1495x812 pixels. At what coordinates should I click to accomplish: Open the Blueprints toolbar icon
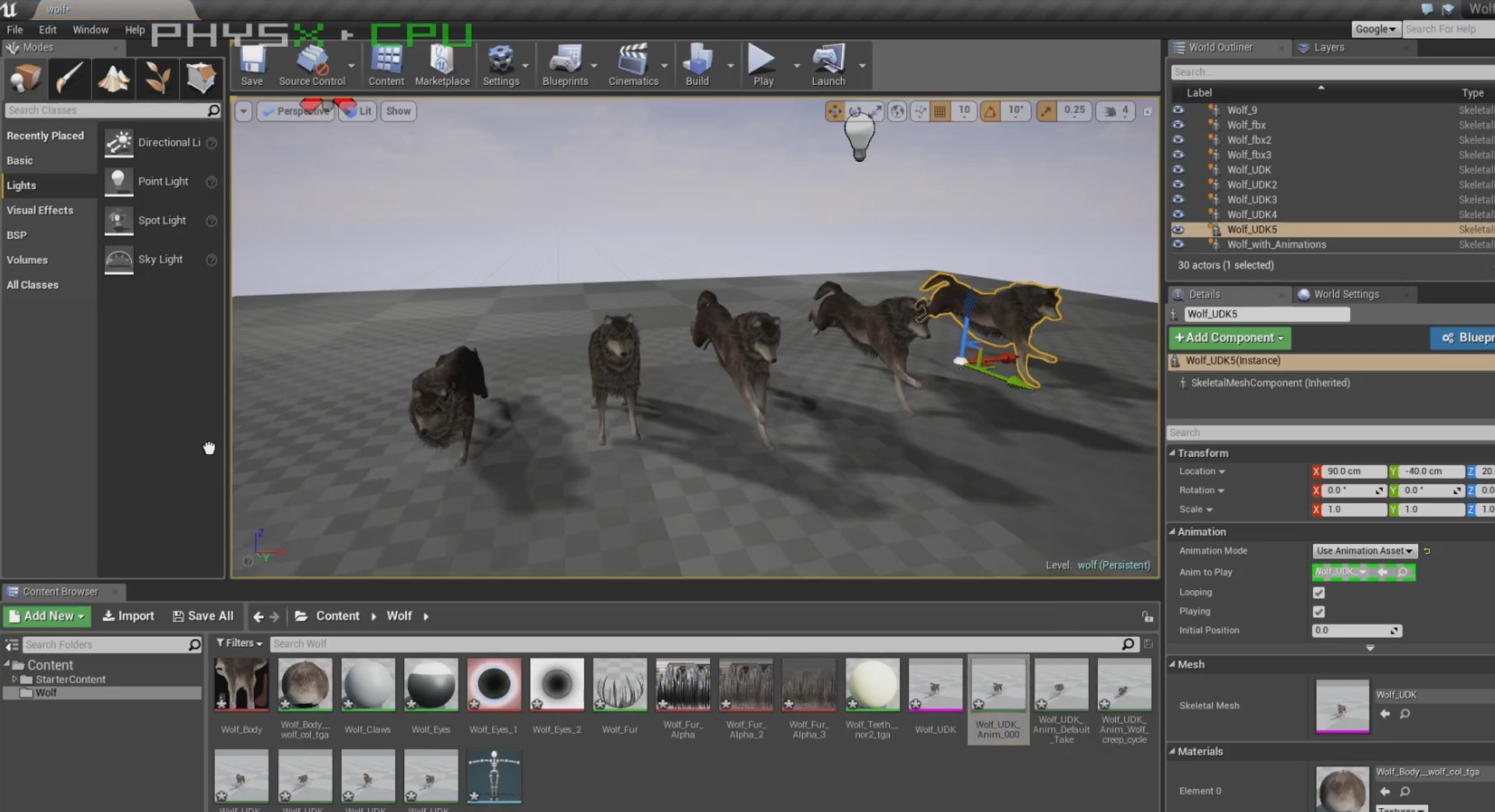(565, 65)
